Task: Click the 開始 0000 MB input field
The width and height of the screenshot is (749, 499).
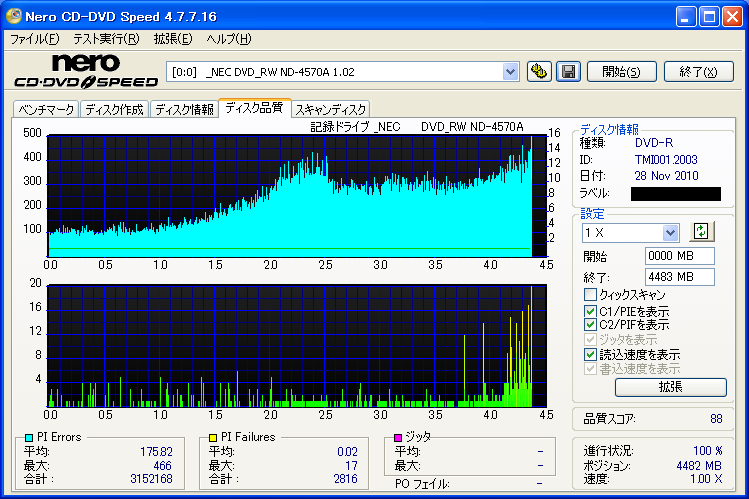Action: (x=680, y=256)
